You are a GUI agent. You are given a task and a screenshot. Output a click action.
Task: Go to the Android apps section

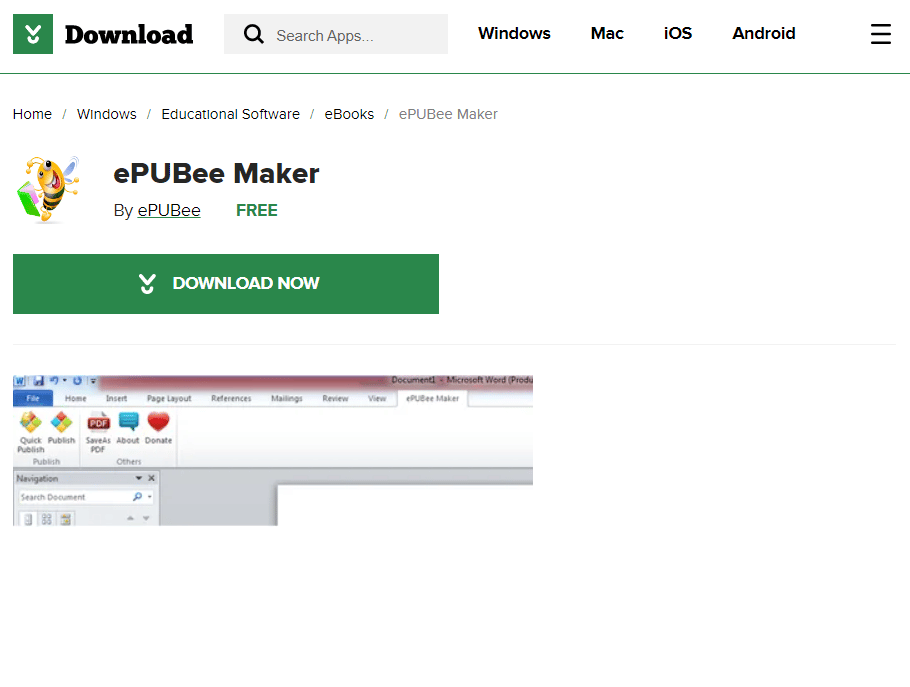pyautogui.click(x=764, y=34)
